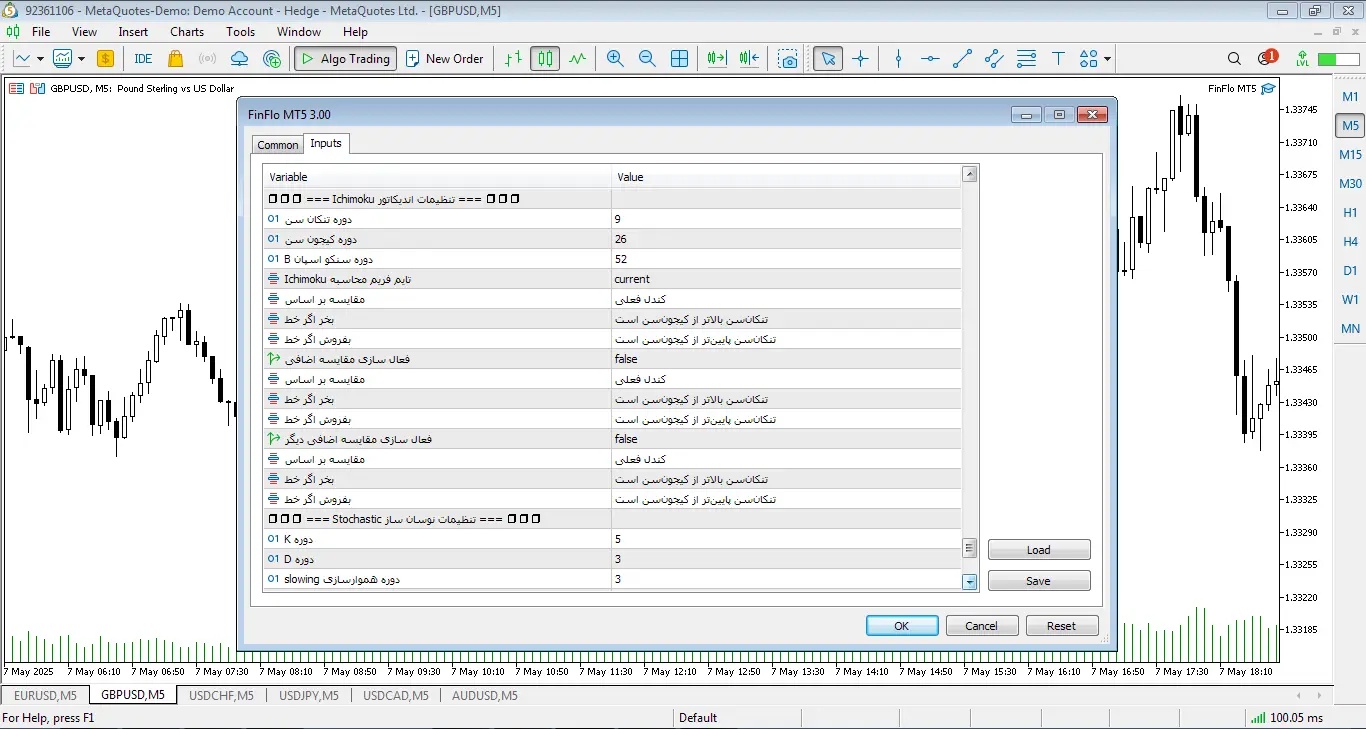The width and height of the screenshot is (1366, 729).
Task: Open the IDE MetaEditor button
Action: pos(143,59)
